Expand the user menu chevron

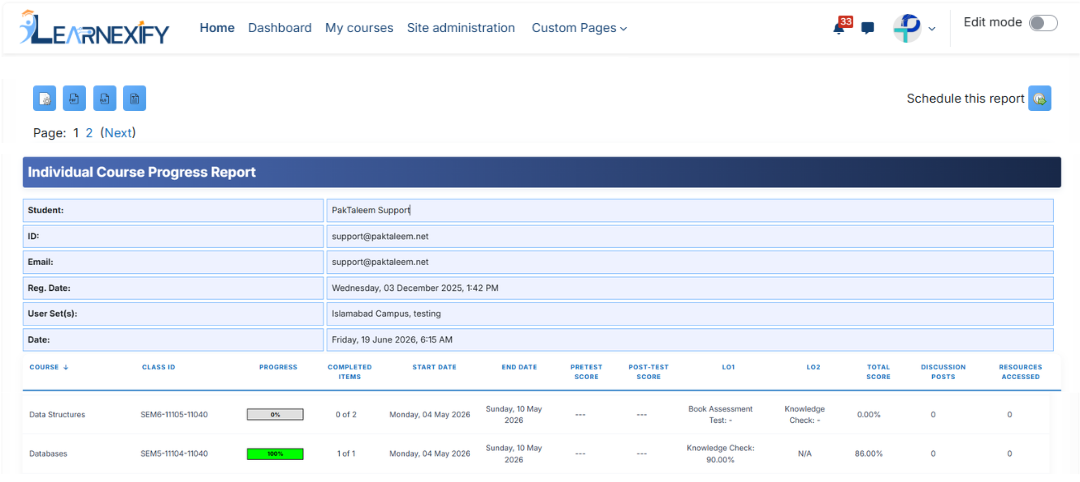click(932, 29)
